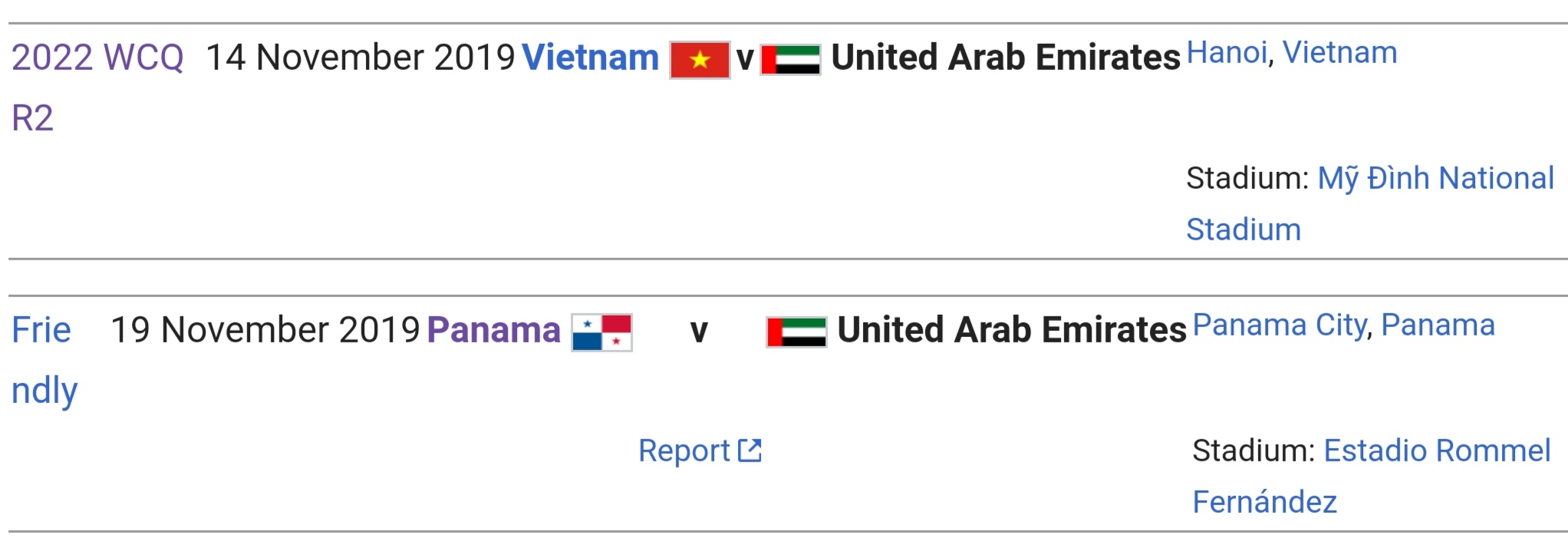Open the Vietnam country link after Hanoi
The height and width of the screenshot is (555, 1568).
click(1340, 53)
